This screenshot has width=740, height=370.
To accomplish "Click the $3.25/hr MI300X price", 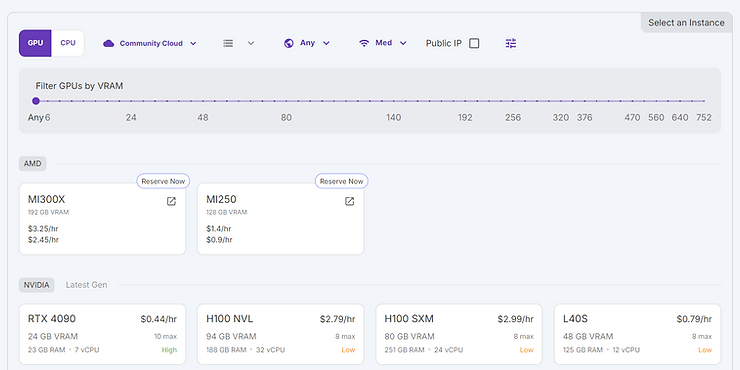I will click(x=43, y=229).
